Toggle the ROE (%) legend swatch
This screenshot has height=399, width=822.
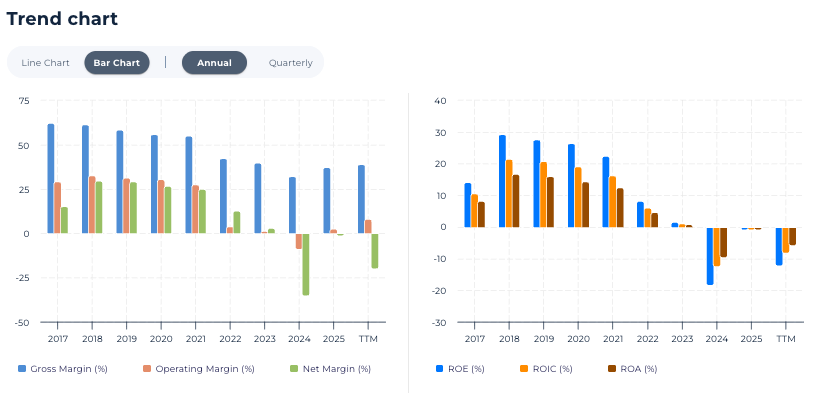[x=440, y=369]
